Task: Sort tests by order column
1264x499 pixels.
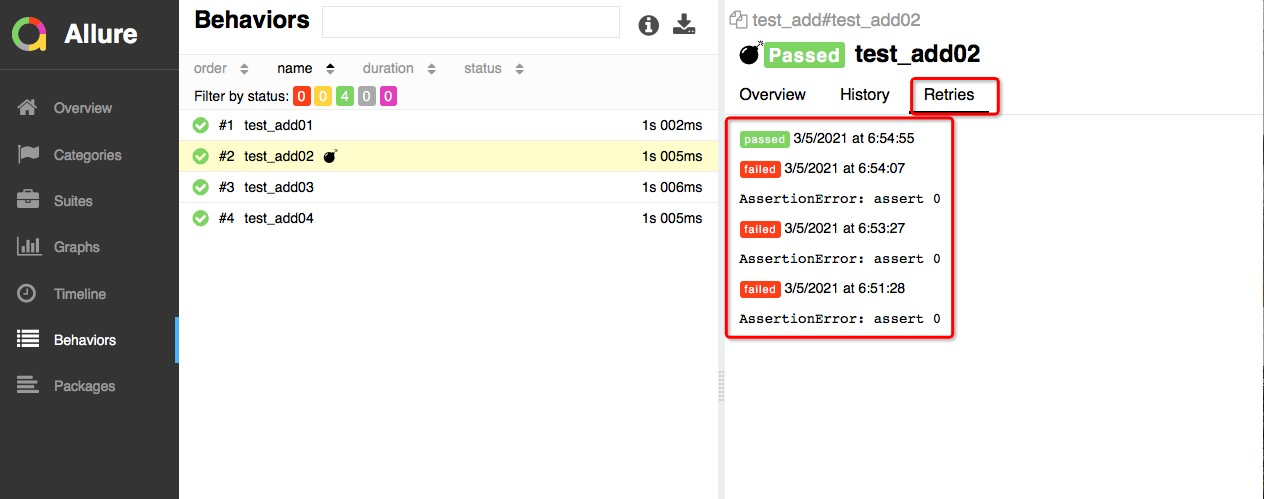Action: [221, 69]
